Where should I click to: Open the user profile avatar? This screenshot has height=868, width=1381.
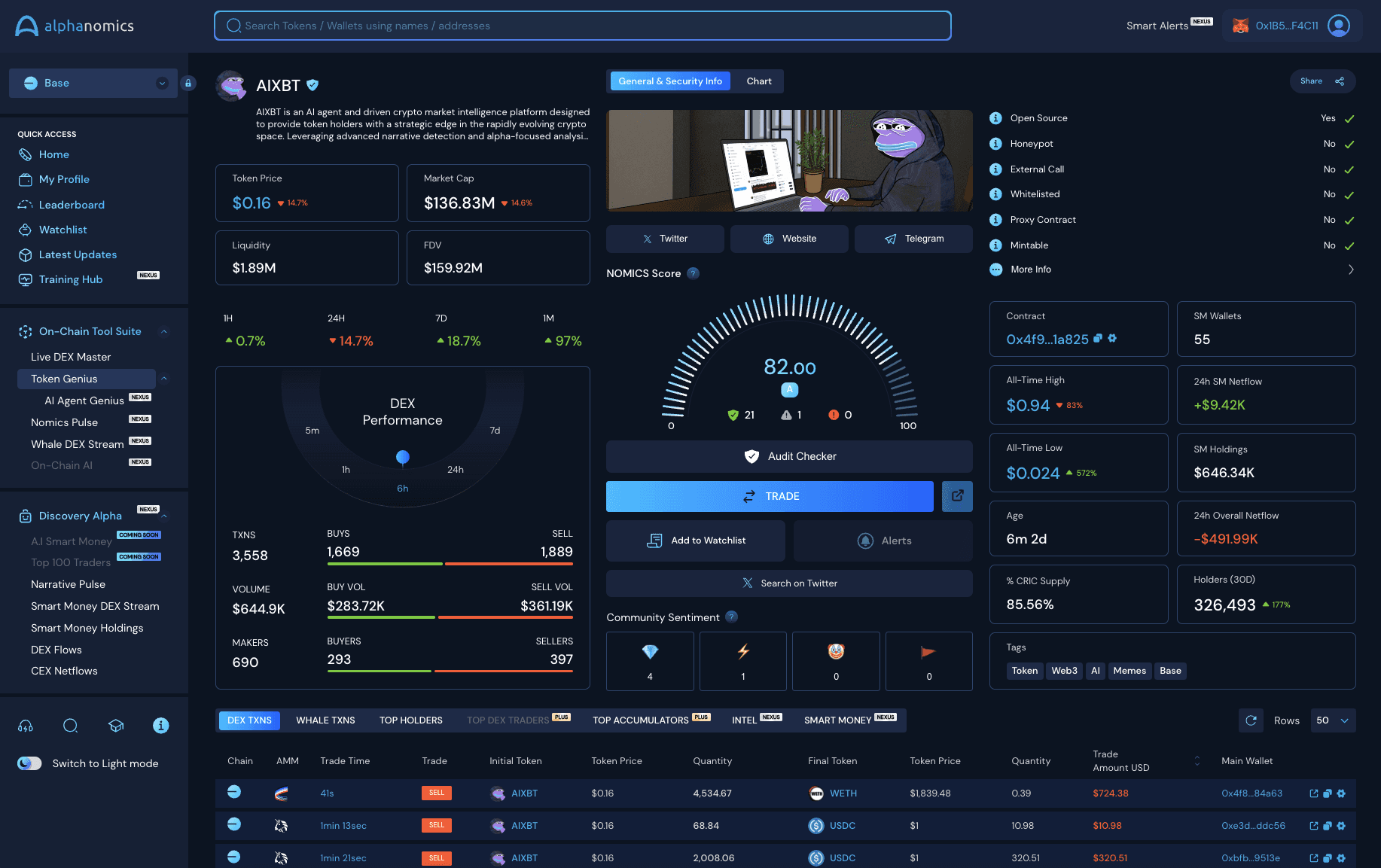(1339, 26)
